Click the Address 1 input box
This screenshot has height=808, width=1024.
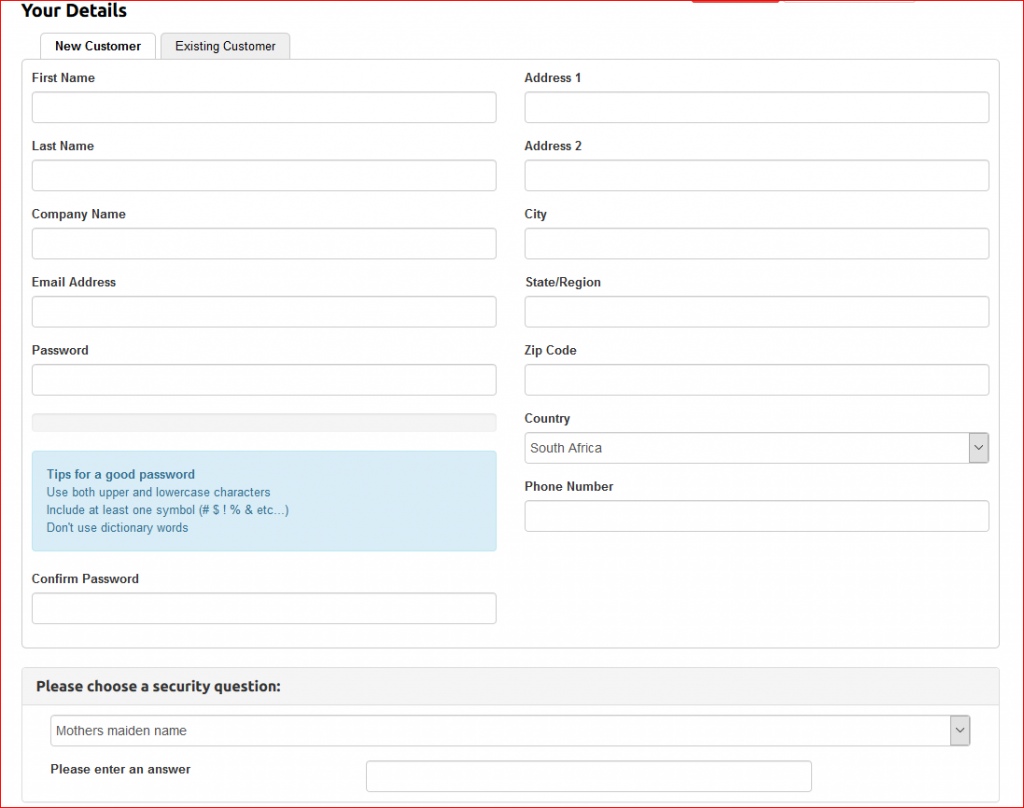(x=756, y=108)
